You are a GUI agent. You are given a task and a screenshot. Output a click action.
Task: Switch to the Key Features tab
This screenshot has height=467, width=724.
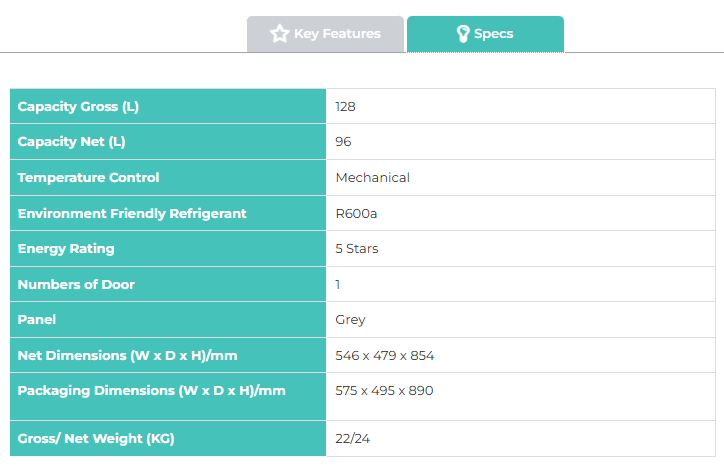326,34
